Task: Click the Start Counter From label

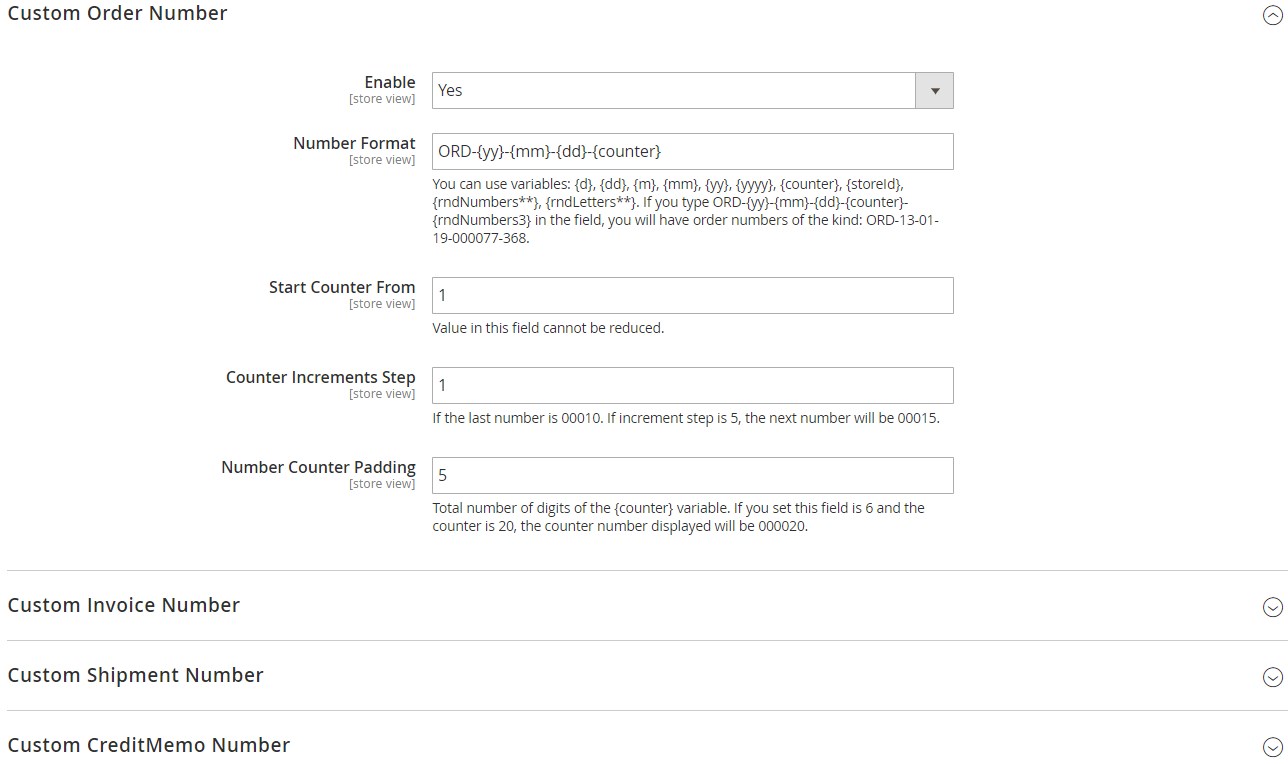Action: coord(342,287)
